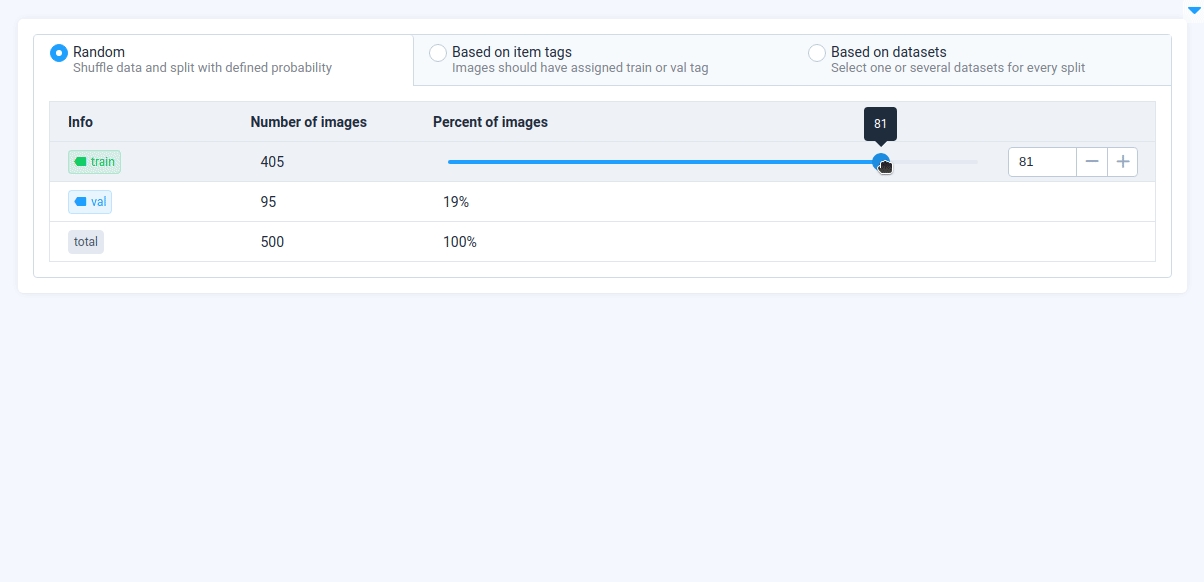Collapse the card using the top-right blue arrow

pyautogui.click(x=1193, y=10)
